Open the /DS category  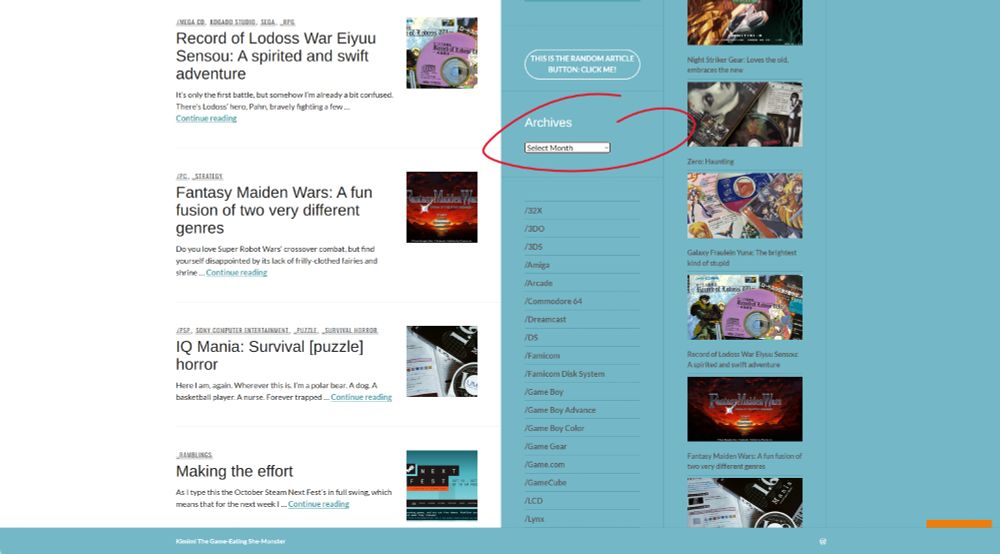pos(531,338)
